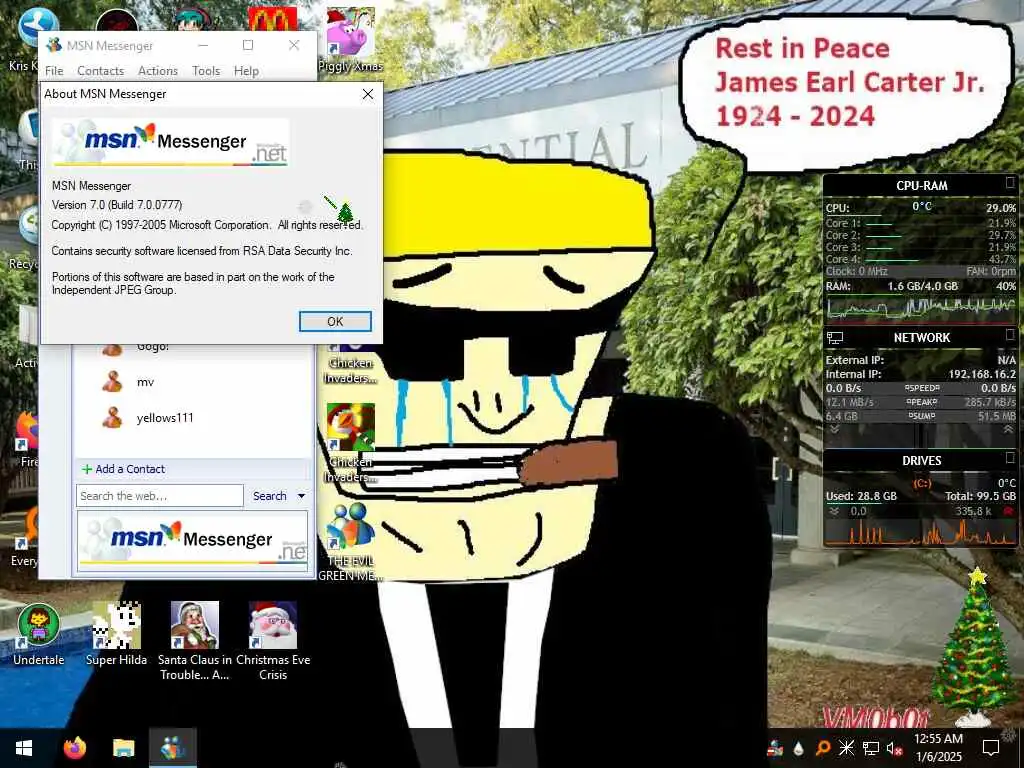The image size is (1024, 768).
Task: Open the McDonald's logo desktop icon
Action: coord(273,19)
